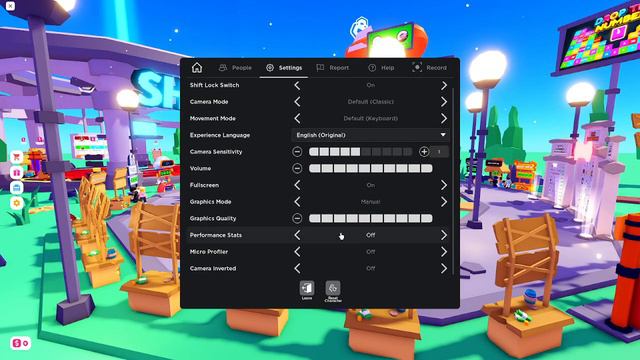Click the Experience Language label
Viewport: 640px width, 360px height.
(x=220, y=135)
